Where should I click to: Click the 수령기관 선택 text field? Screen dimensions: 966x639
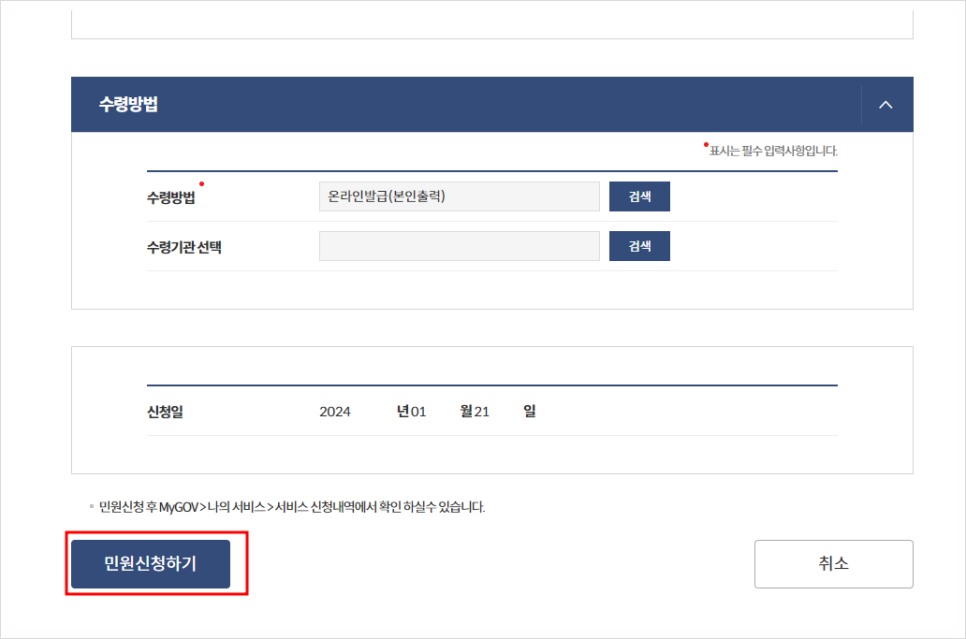coord(458,246)
